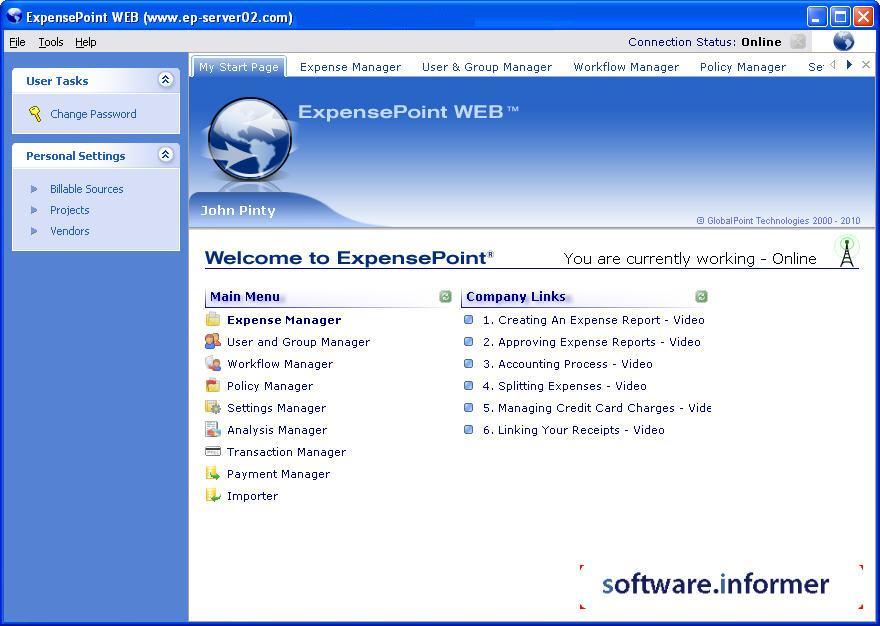Open the Analysis Manager link

click(x=277, y=429)
